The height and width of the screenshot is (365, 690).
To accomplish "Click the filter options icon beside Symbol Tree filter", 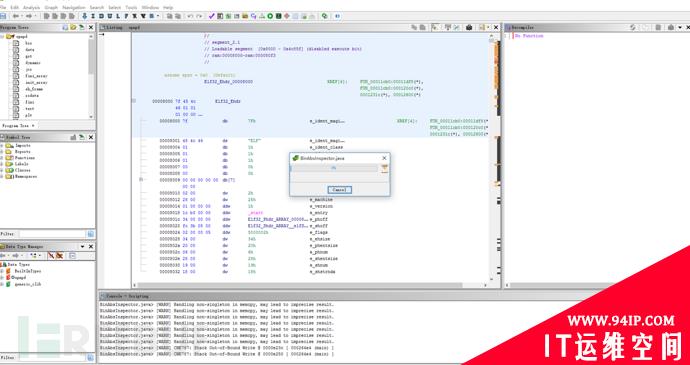I will [91, 234].
